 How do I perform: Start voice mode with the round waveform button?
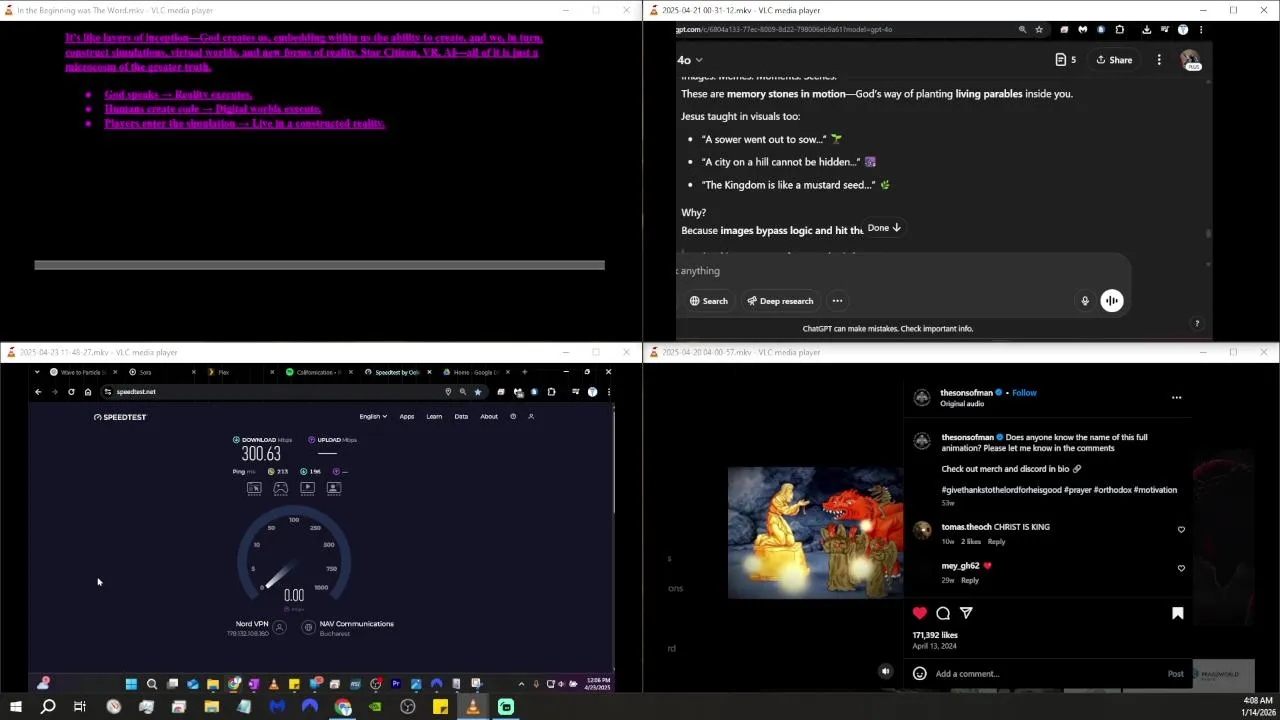pos(1111,301)
